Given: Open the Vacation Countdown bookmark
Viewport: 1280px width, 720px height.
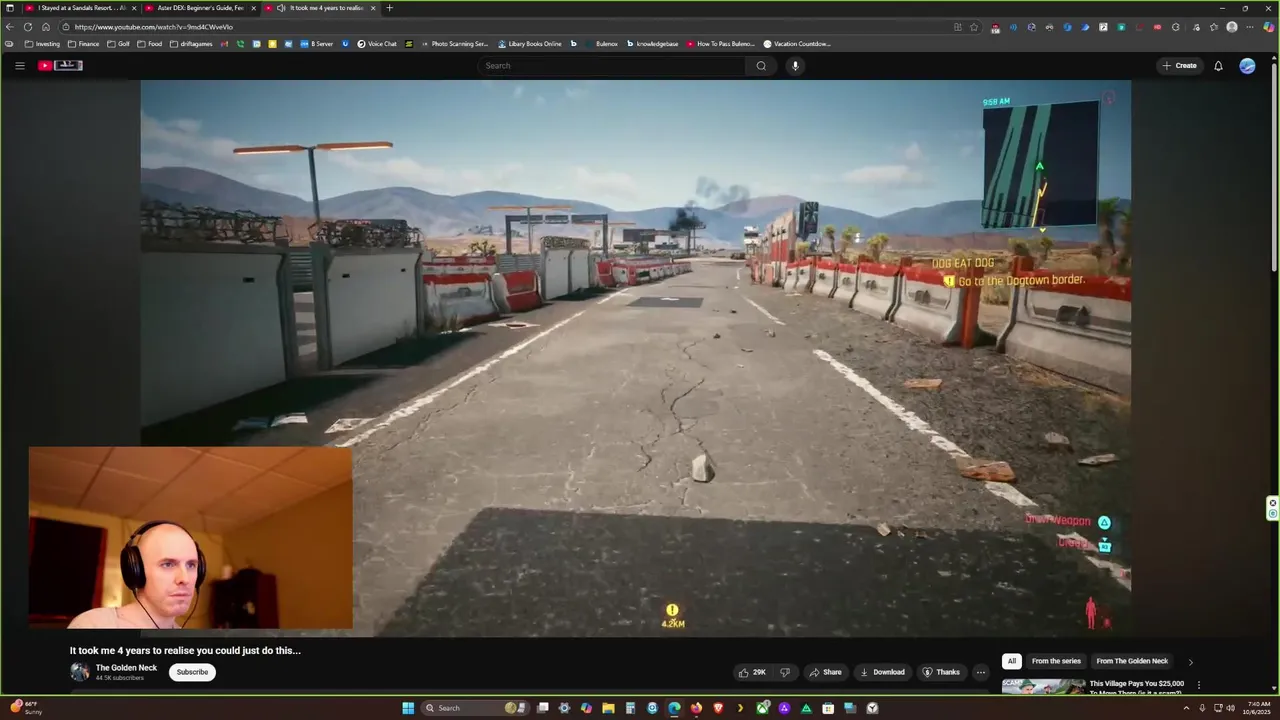Looking at the screenshot, I should click(x=797, y=44).
